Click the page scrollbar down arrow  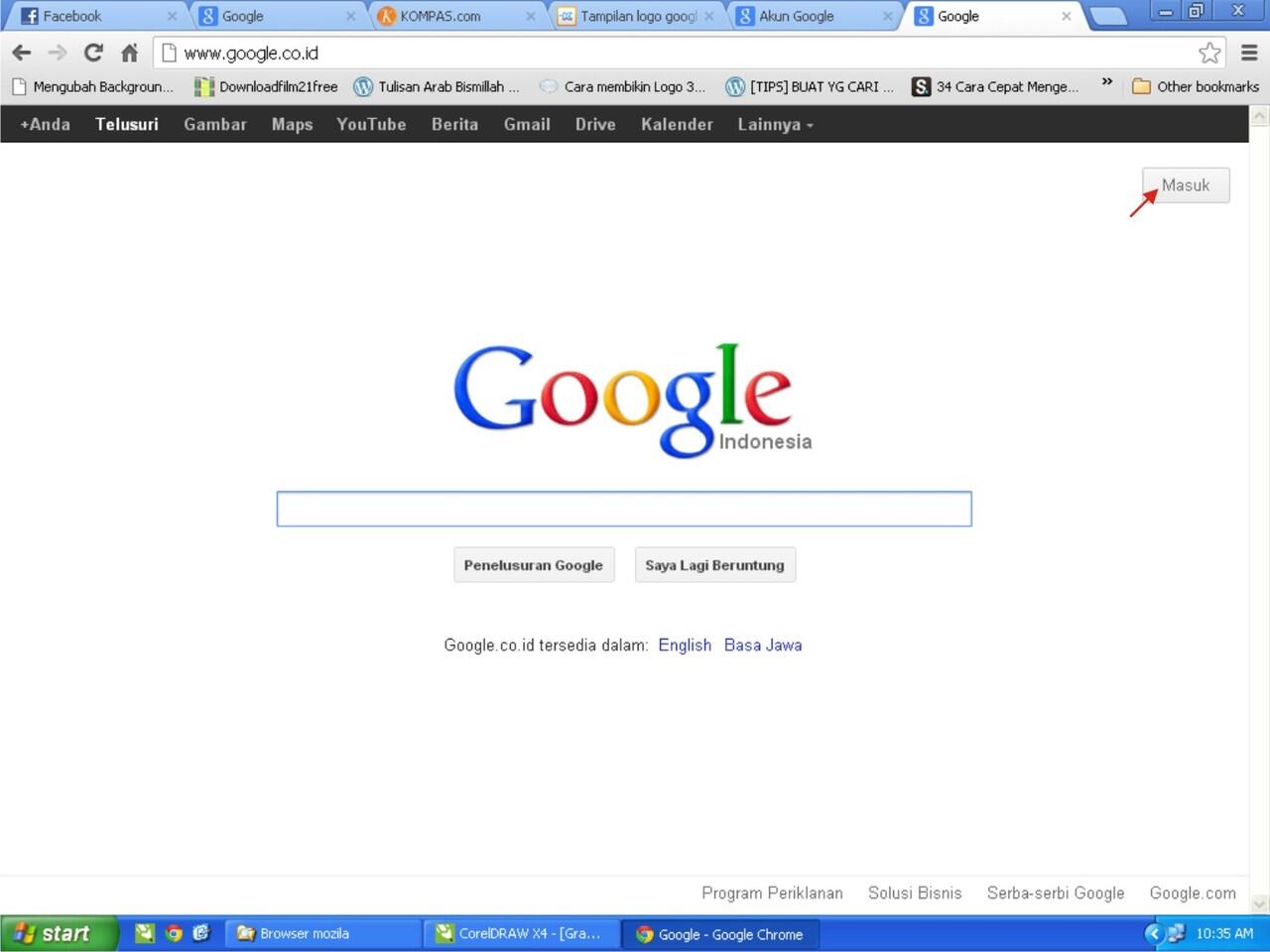tap(1260, 903)
